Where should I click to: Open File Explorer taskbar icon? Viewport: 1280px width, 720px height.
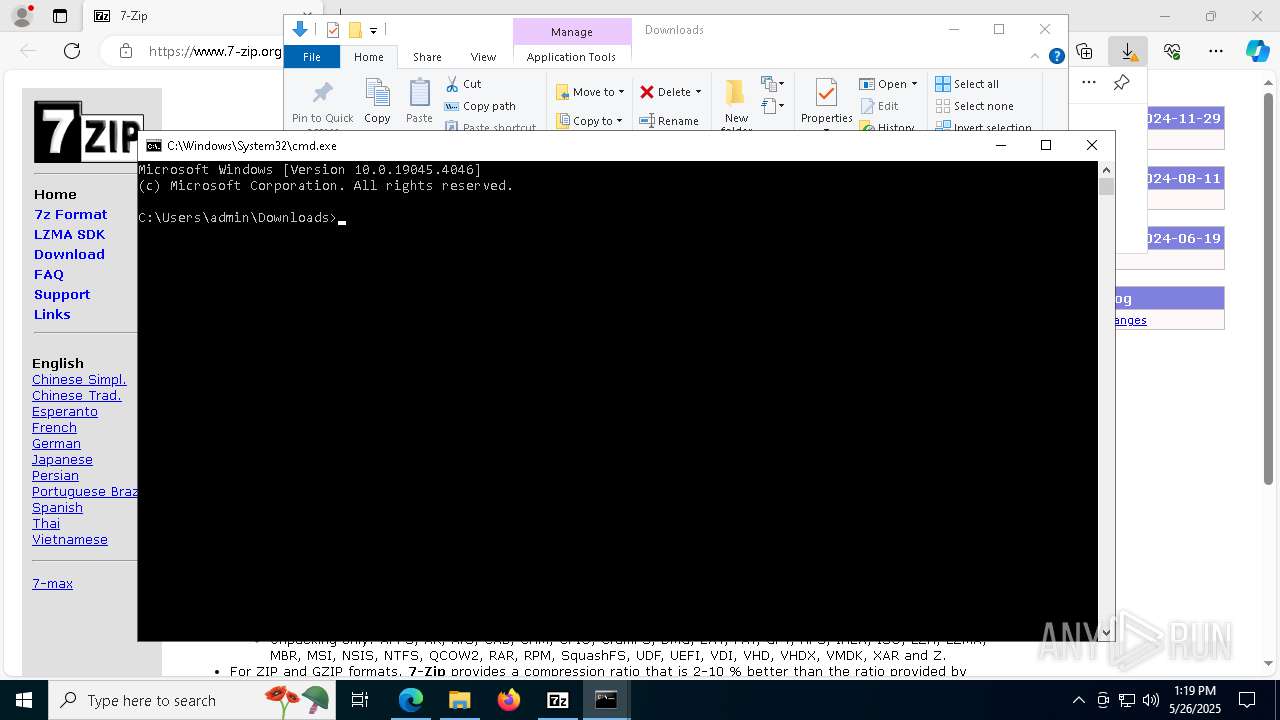(x=460, y=700)
